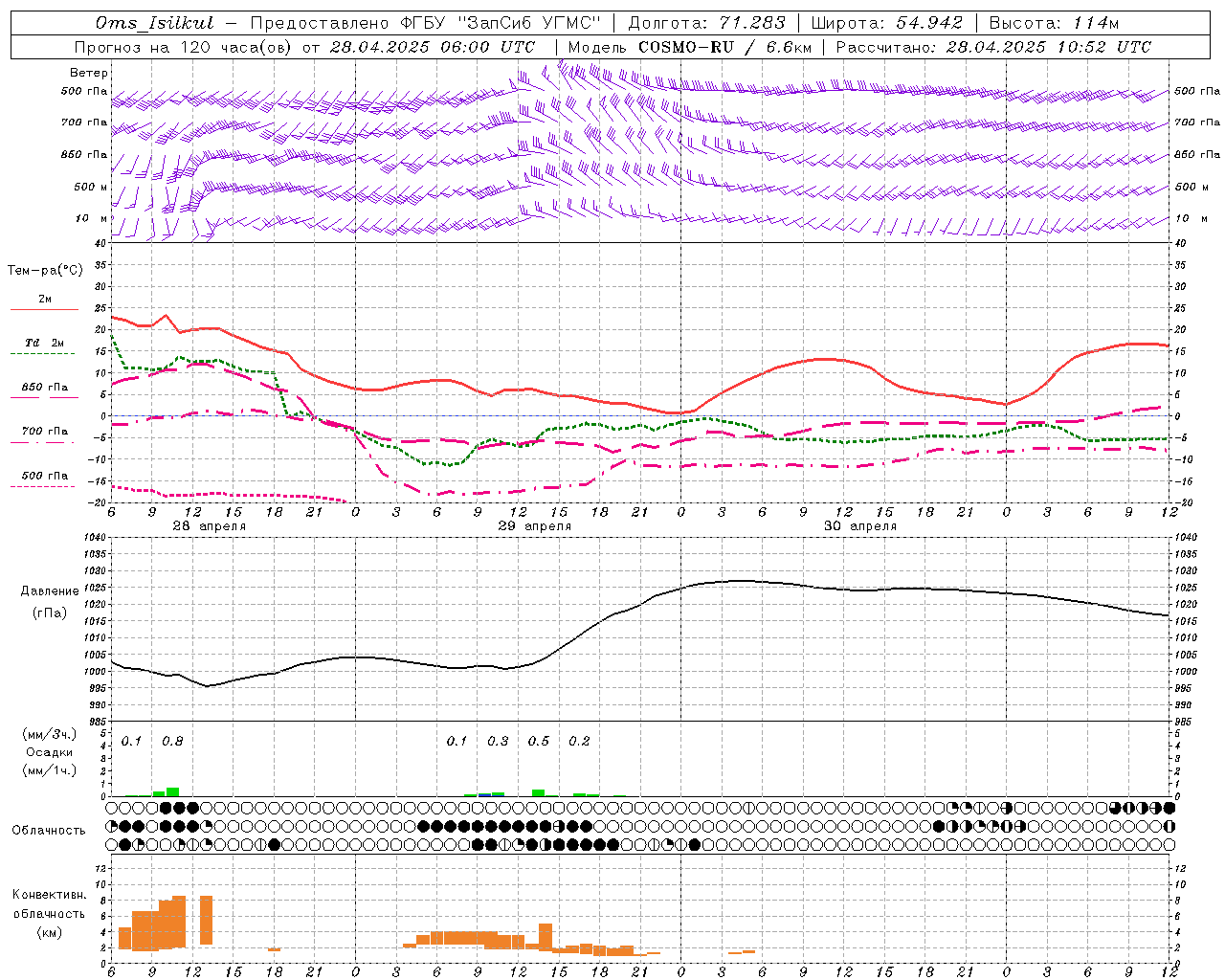Select the left 10 м wind level label
The width and height of the screenshot is (1225, 980).
pos(92,218)
